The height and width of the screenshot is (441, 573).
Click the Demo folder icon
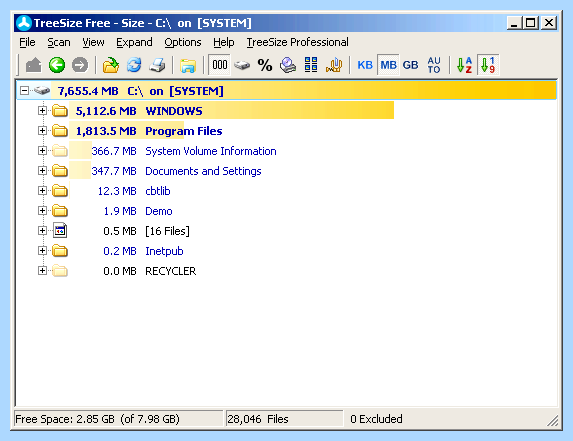coord(60,210)
